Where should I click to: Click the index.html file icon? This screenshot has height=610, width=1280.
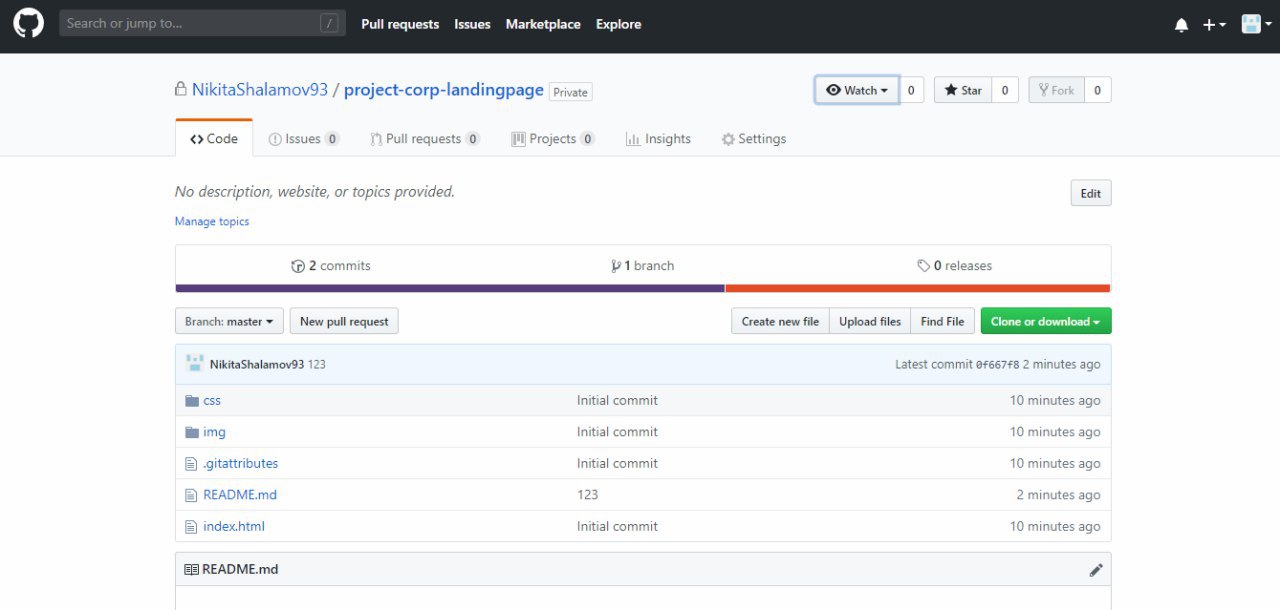[192, 527]
